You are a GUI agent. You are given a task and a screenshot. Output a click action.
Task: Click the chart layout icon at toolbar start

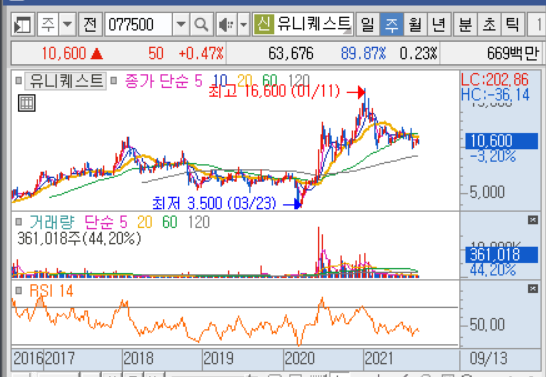tap(23, 24)
